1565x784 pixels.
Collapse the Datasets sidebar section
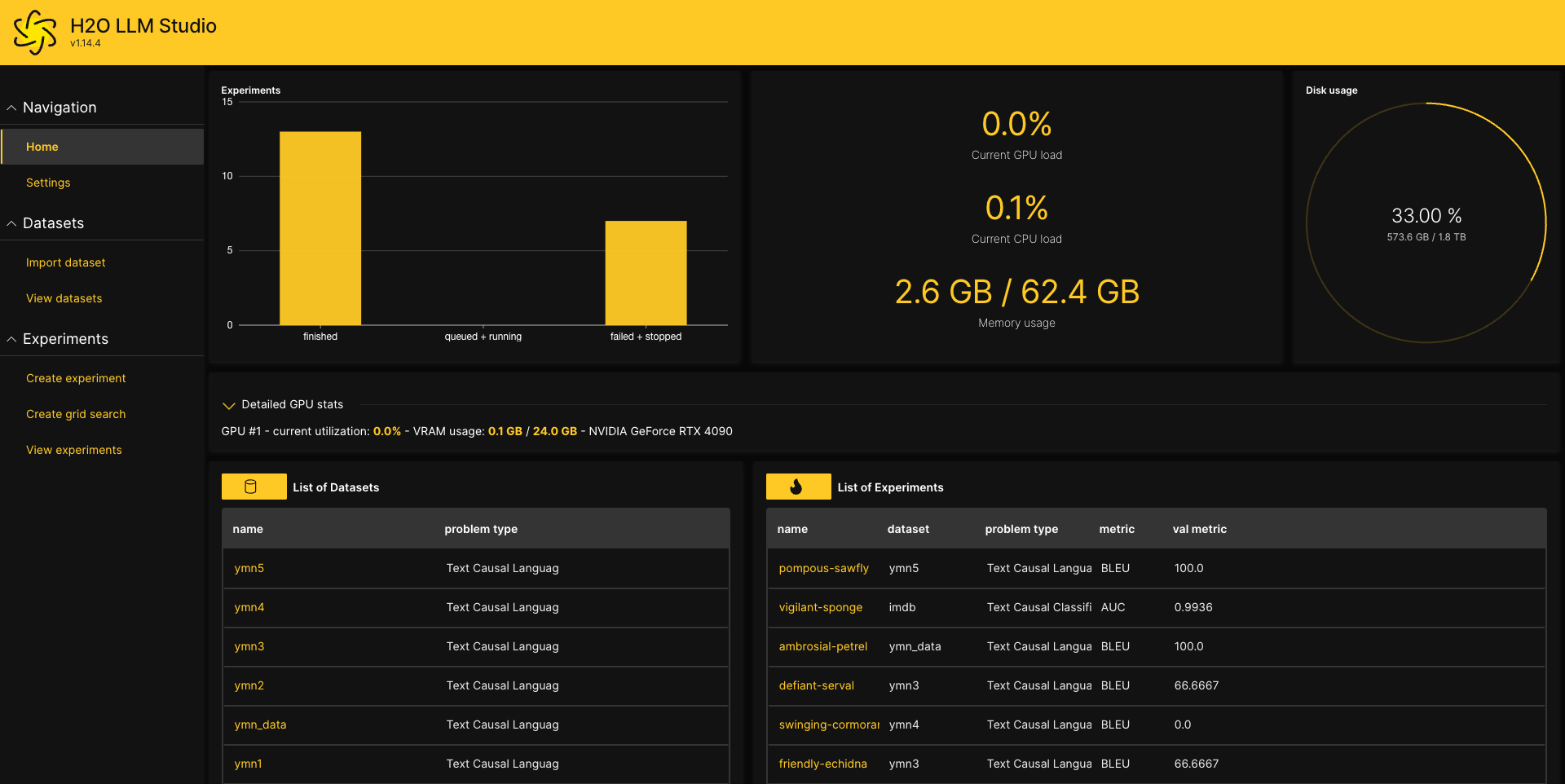pos(11,223)
